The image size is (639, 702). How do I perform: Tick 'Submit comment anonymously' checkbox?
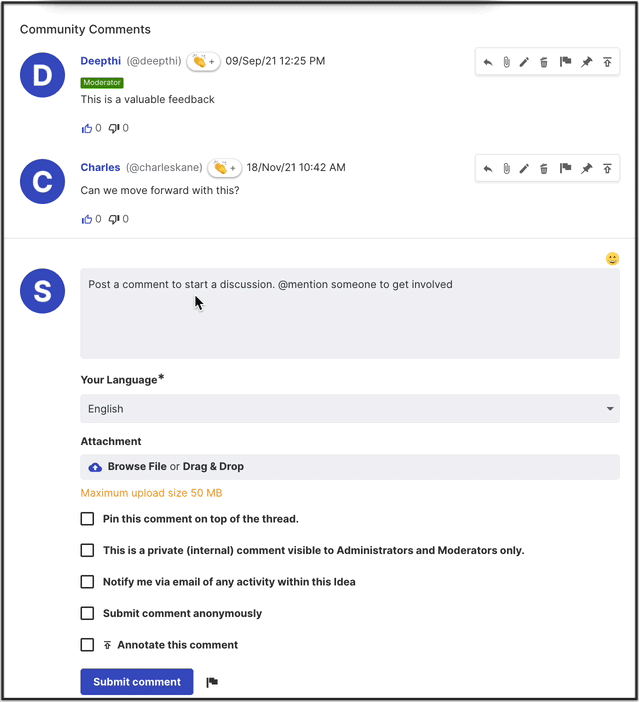point(87,613)
